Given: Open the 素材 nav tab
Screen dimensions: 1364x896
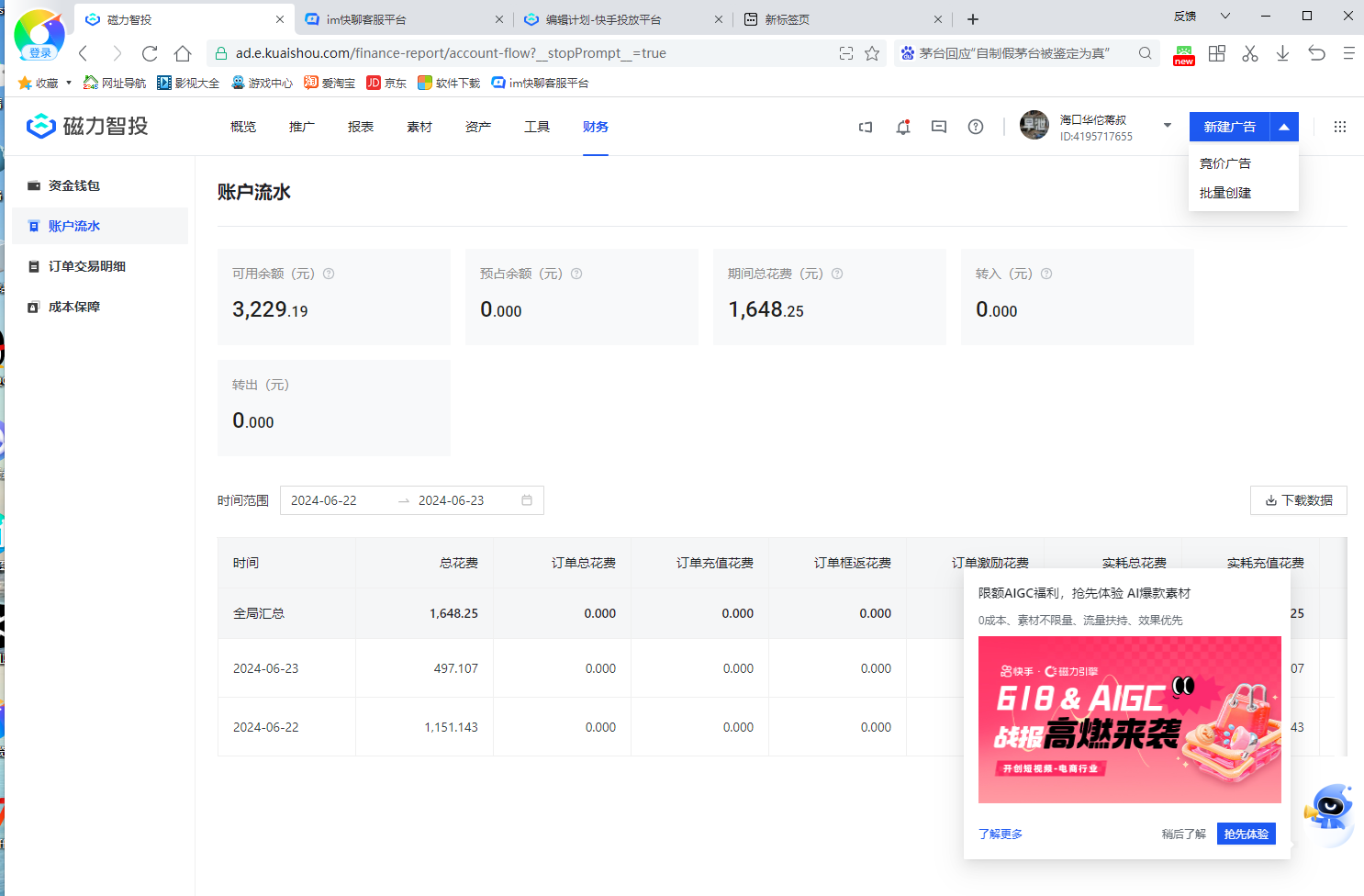Looking at the screenshot, I should click(x=419, y=127).
